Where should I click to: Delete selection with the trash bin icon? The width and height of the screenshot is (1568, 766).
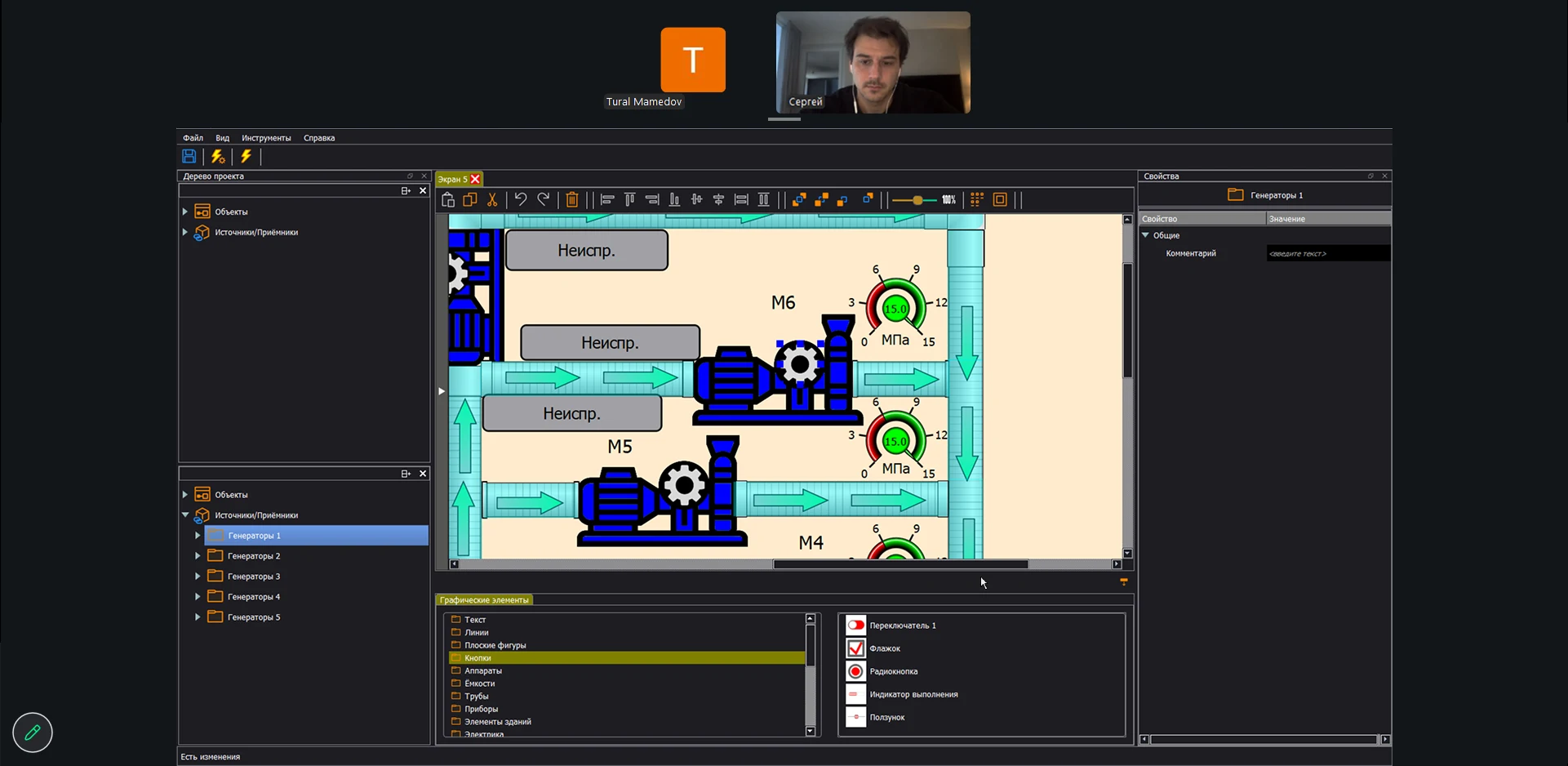pos(572,199)
